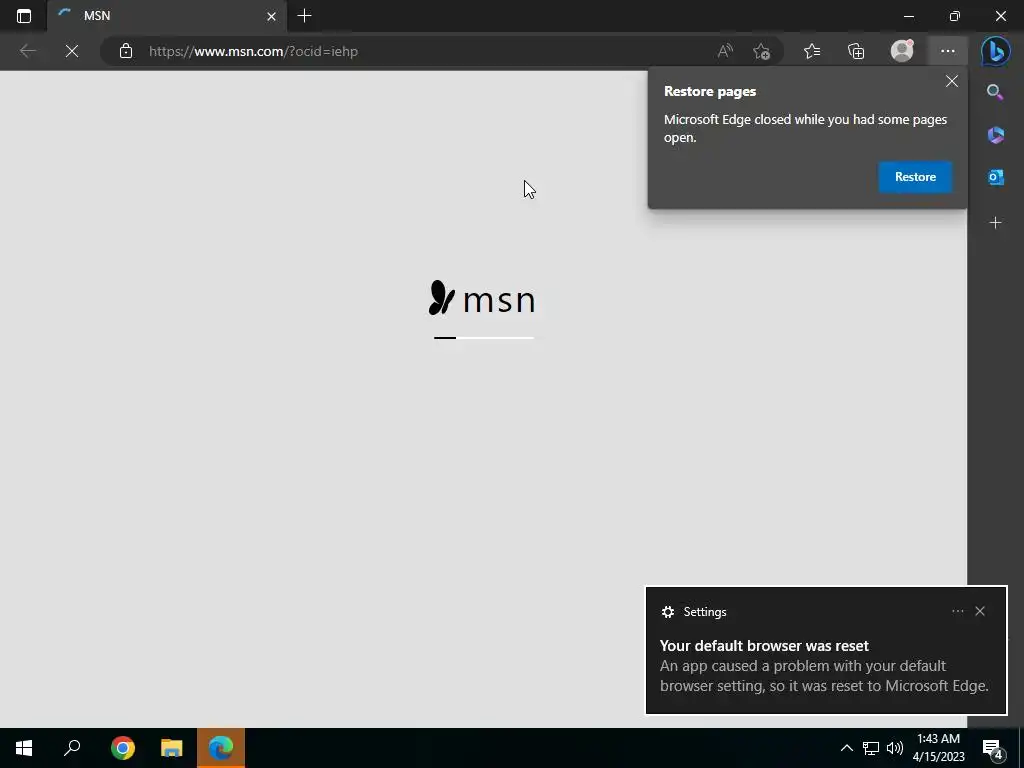Close the MSN tab

click(271, 16)
